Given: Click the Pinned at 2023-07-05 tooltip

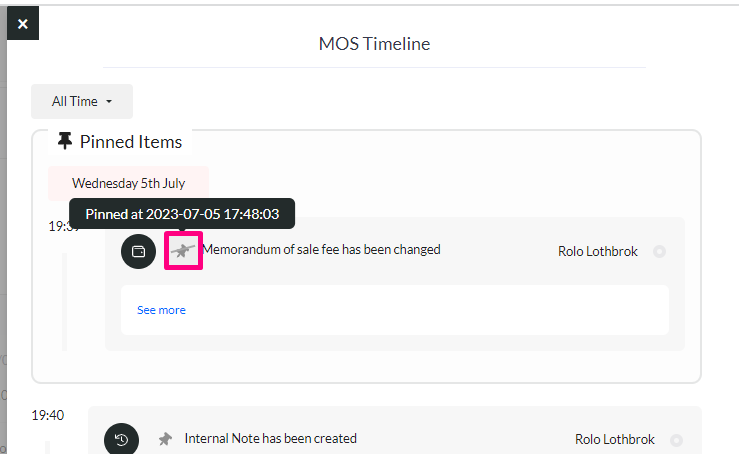Looking at the screenshot, I should (182, 214).
